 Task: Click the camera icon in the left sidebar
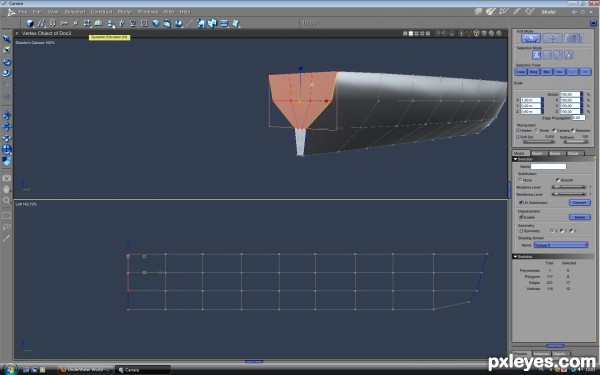7,178
